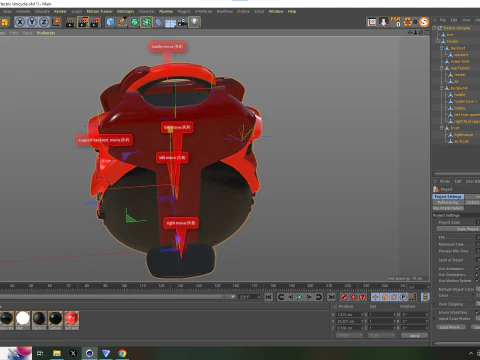Select the Referencing tab

(x=448, y=202)
